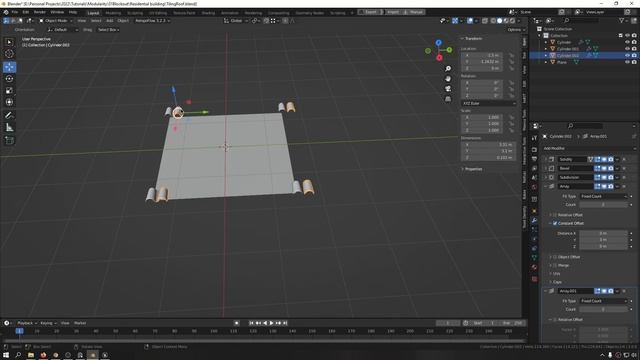Toggle X-ray mode icon in viewport header
Screen dimensions: 640x360
point(484,20)
